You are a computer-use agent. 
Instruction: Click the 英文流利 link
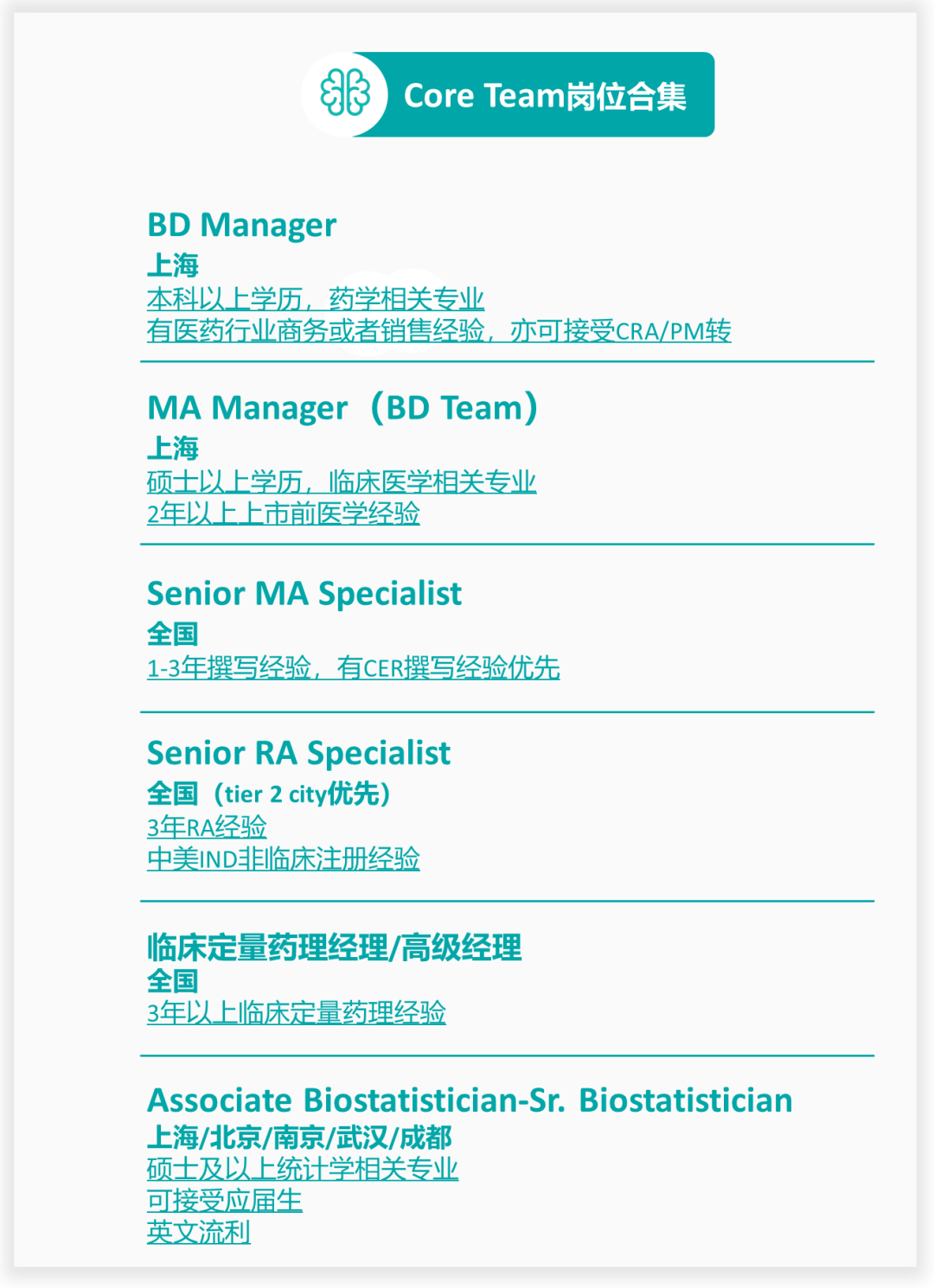[x=199, y=1232]
